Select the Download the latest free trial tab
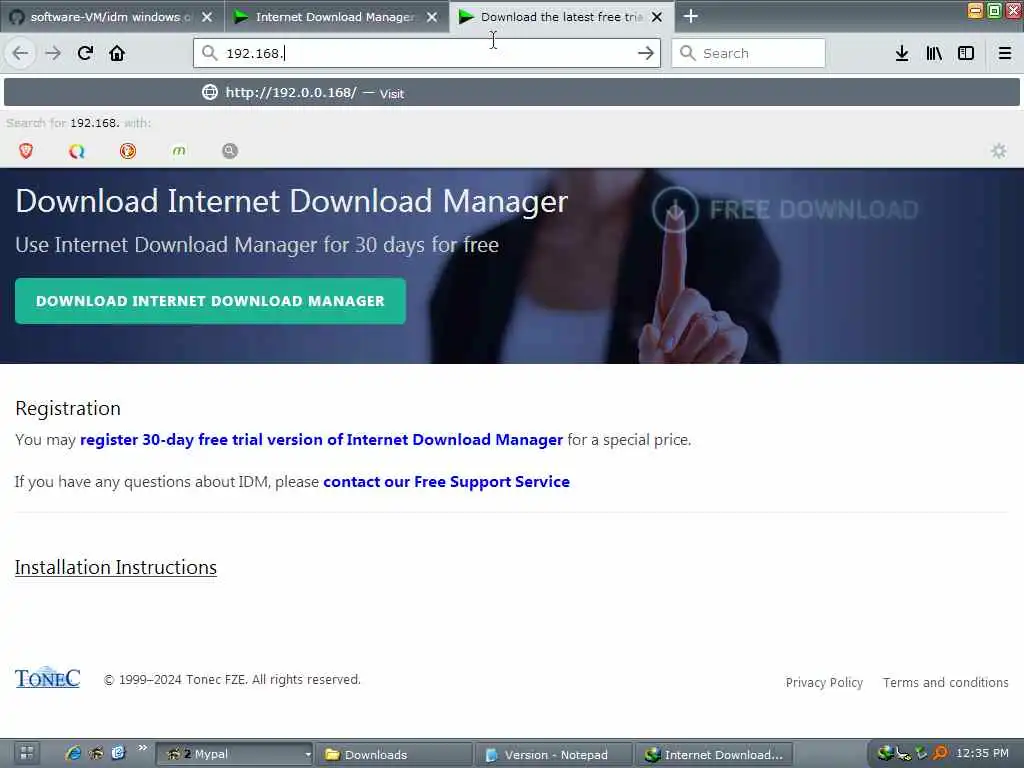Image resolution: width=1024 pixels, height=768 pixels. [562, 17]
